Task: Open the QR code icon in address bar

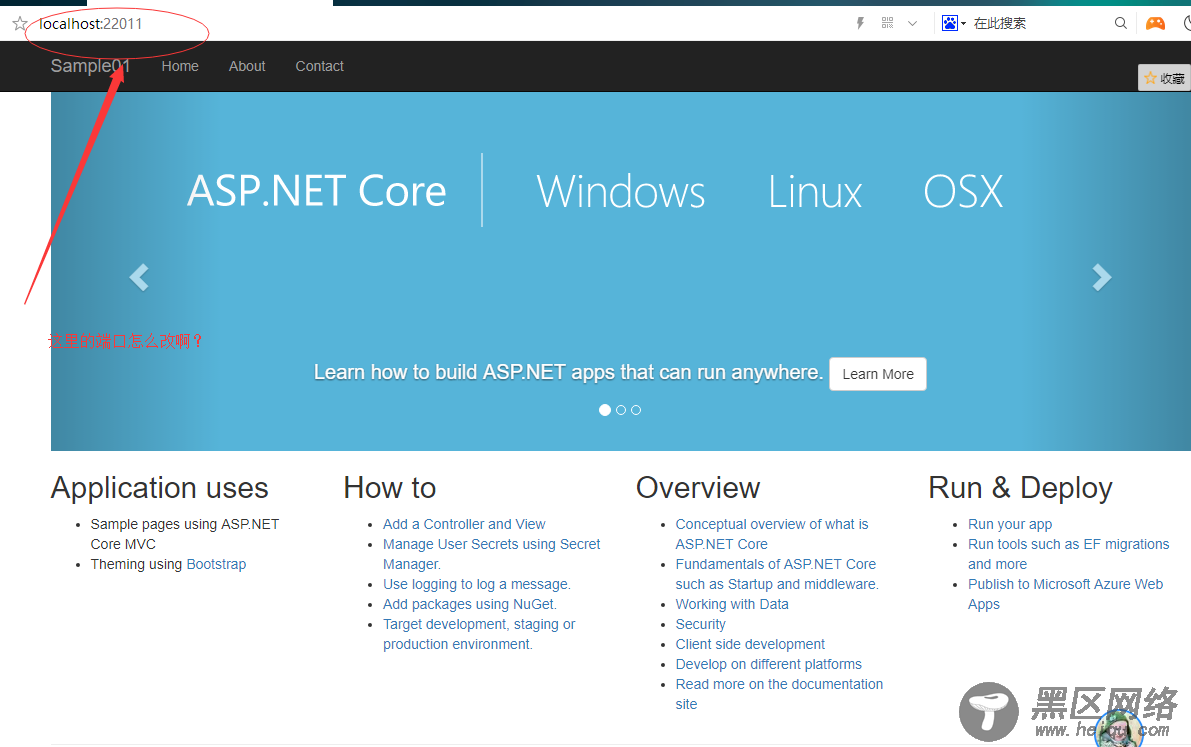Action: point(887,23)
